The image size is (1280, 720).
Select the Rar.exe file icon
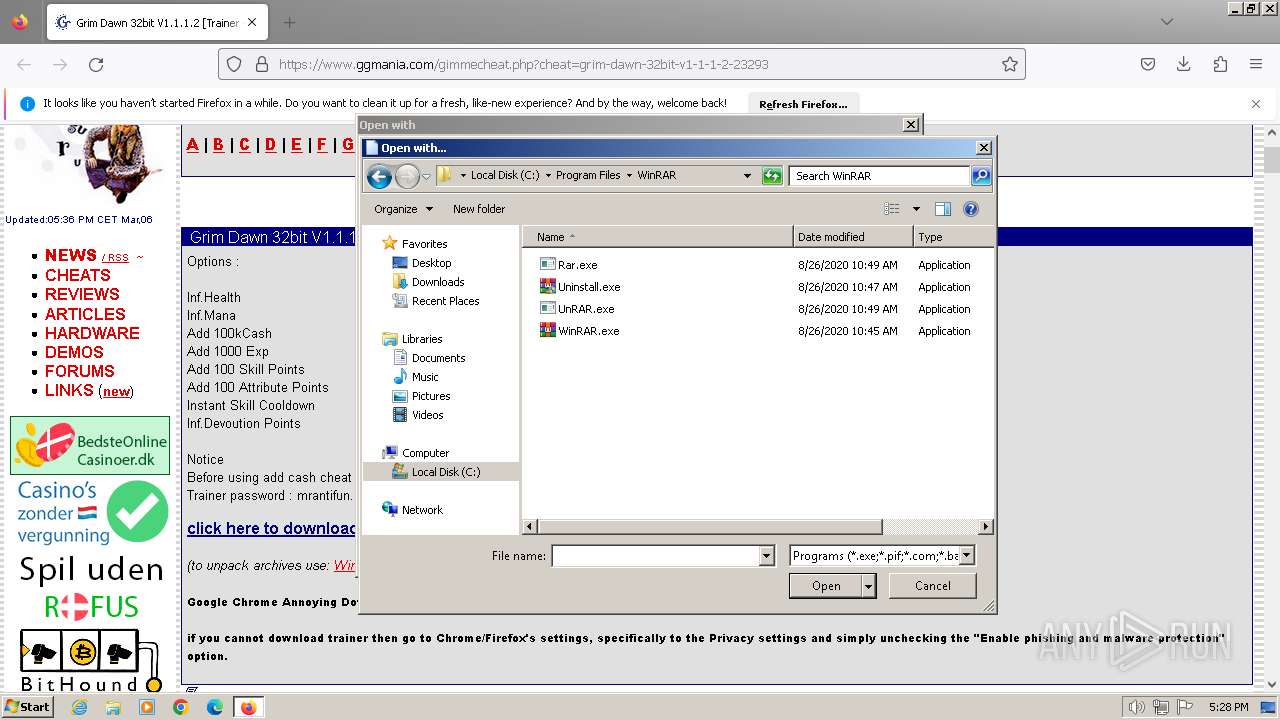547,265
